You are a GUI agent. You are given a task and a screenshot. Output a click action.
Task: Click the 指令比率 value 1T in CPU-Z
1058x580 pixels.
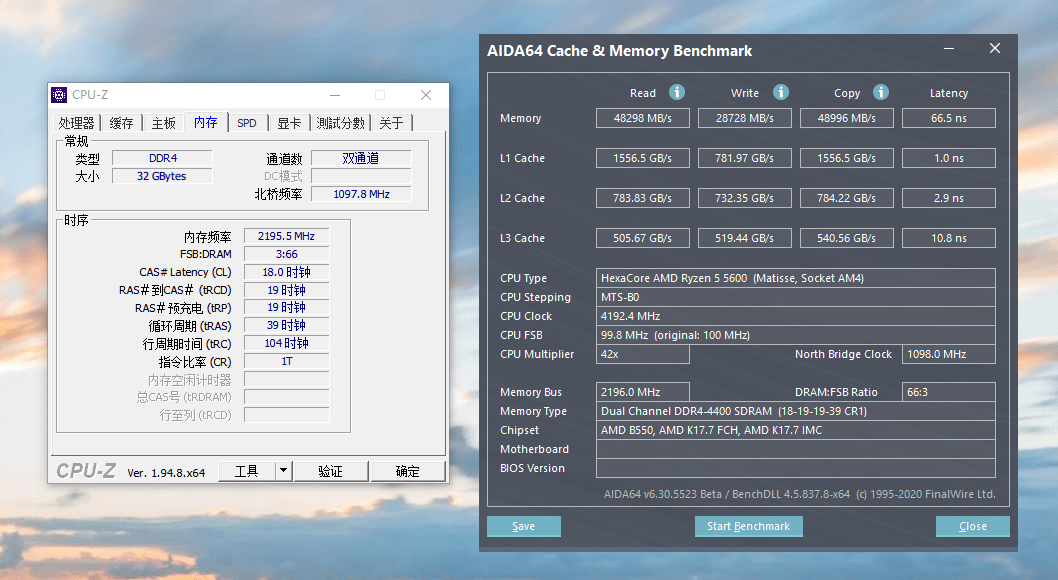pyautogui.click(x=287, y=361)
